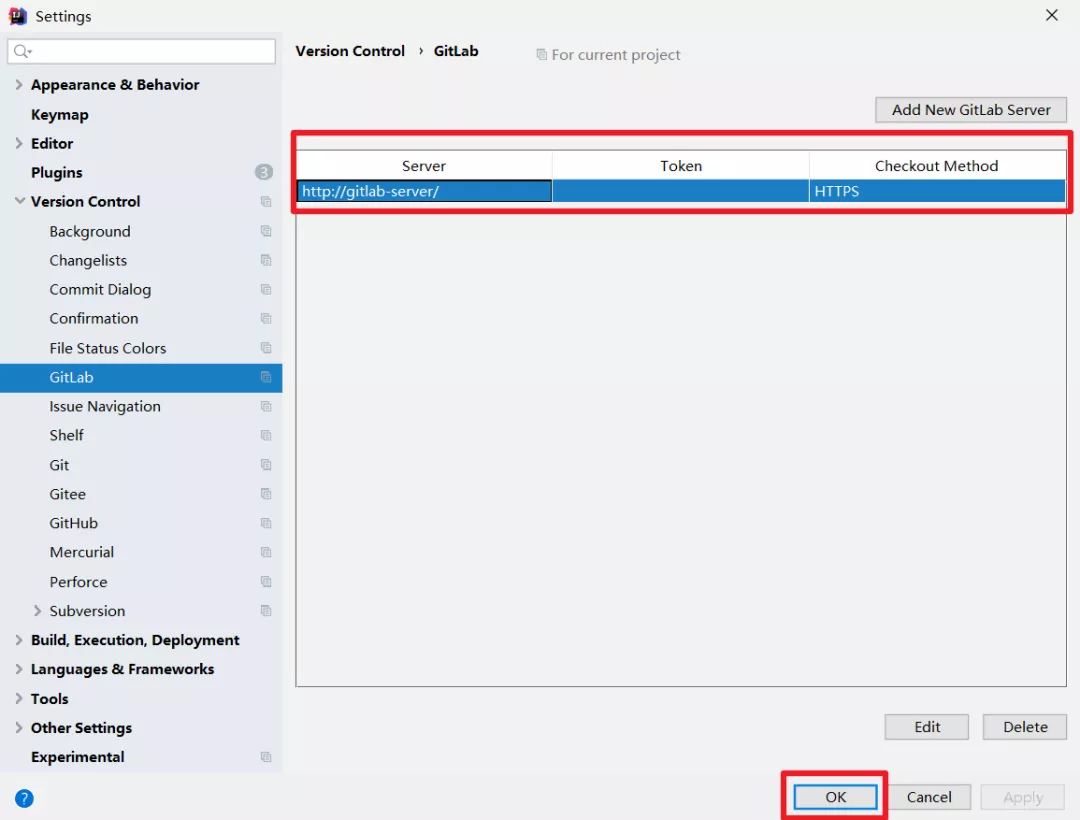Click the IntelliJ logo in title bar
Screen dimensions: 1080x820
(x=17, y=16)
